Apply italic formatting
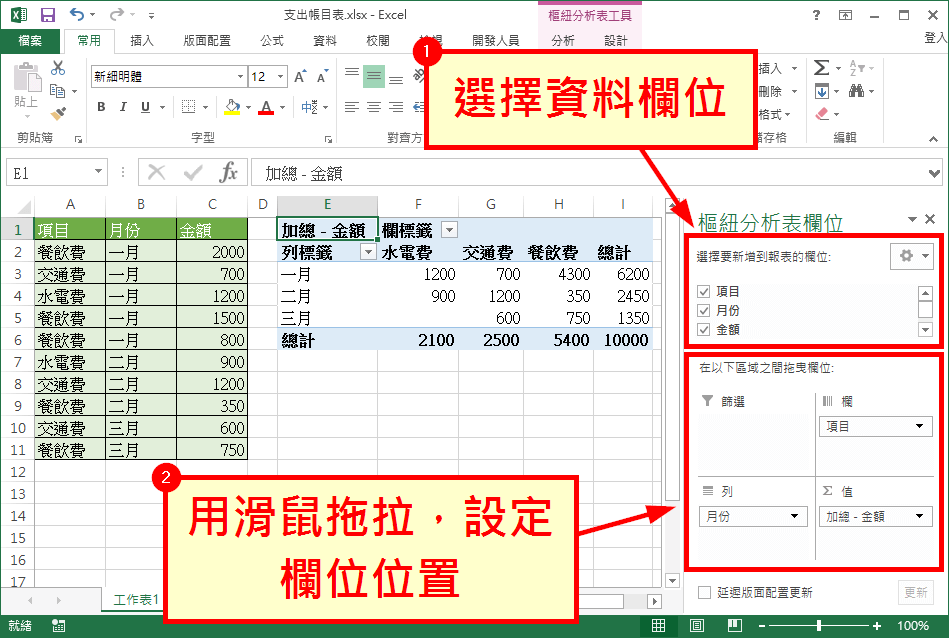 pyautogui.click(x=123, y=106)
